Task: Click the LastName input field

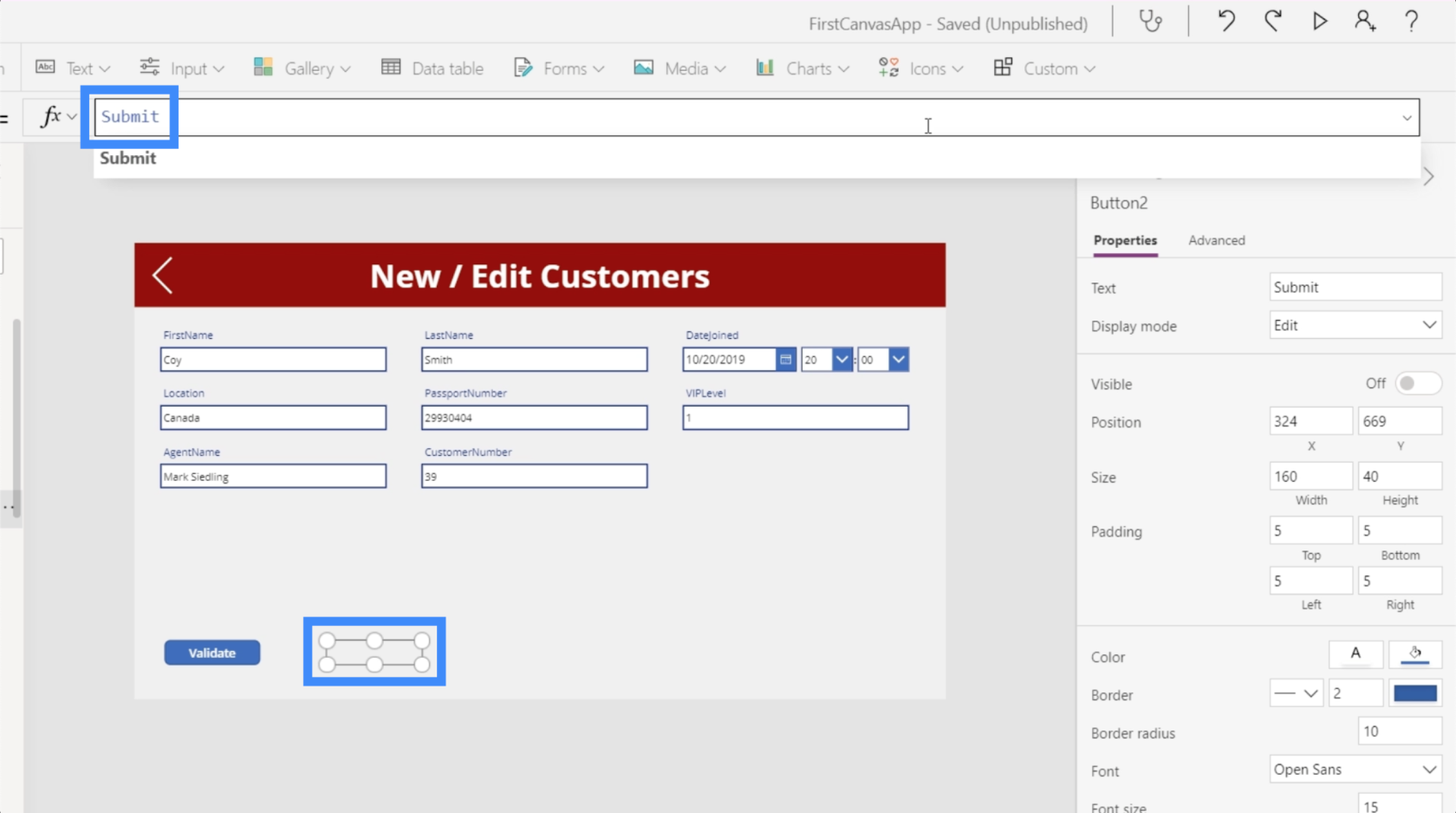Action: [534, 360]
